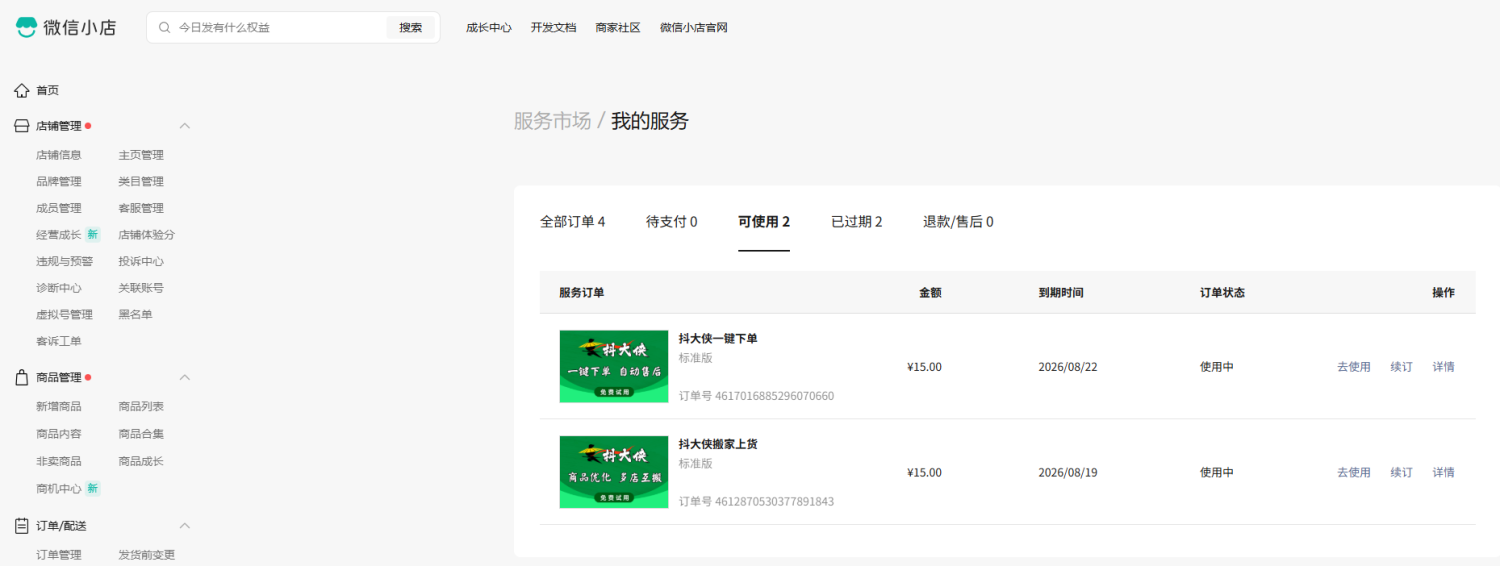Viewport: 1500px width, 566px height.
Task: Open 微信小店官网 link
Action: (x=694, y=28)
